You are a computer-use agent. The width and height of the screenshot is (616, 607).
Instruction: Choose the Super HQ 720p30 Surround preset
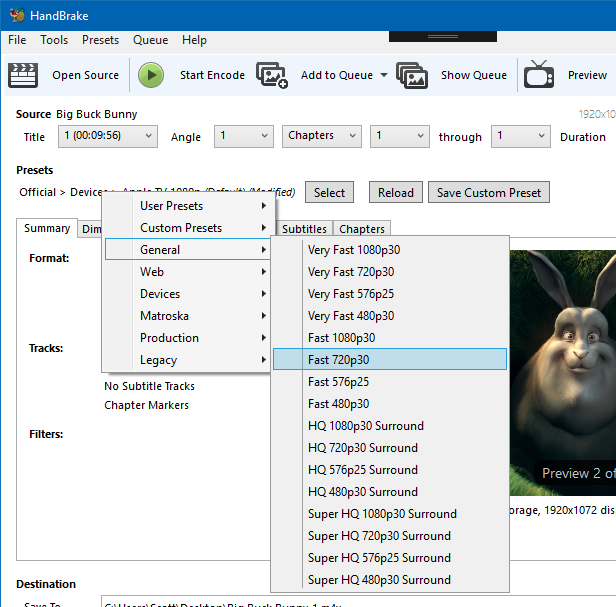[390, 536]
